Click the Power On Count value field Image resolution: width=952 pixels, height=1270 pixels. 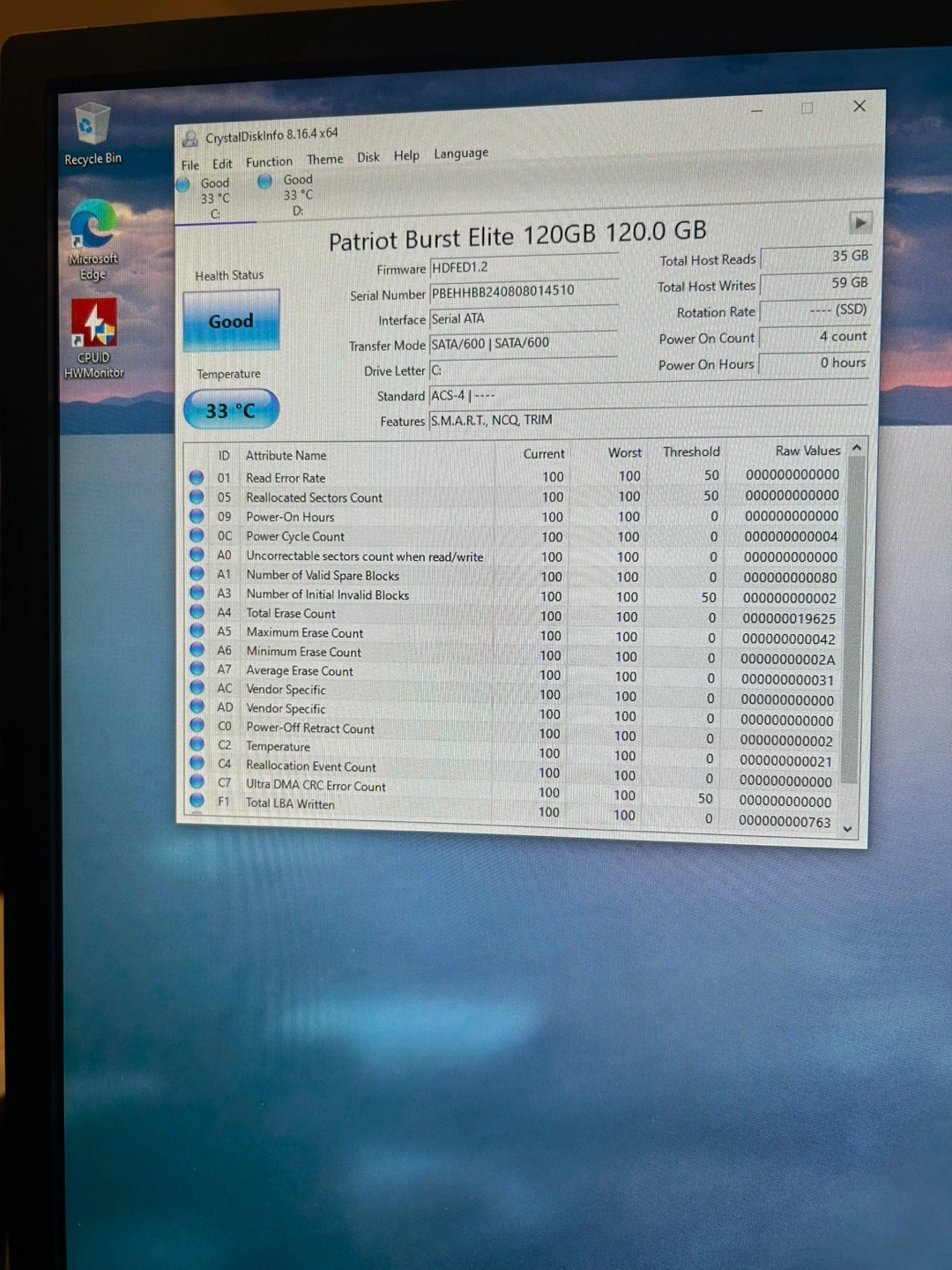click(x=815, y=337)
